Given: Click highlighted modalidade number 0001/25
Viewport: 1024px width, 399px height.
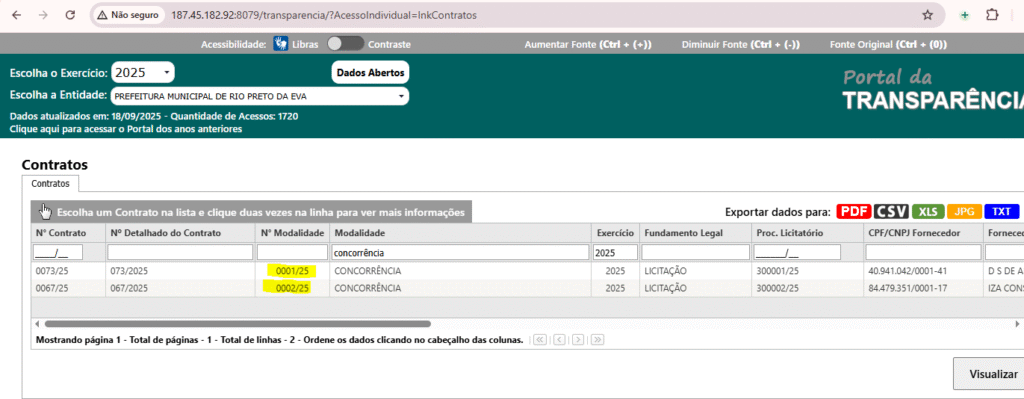Looking at the screenshot, I should [291, 271].
